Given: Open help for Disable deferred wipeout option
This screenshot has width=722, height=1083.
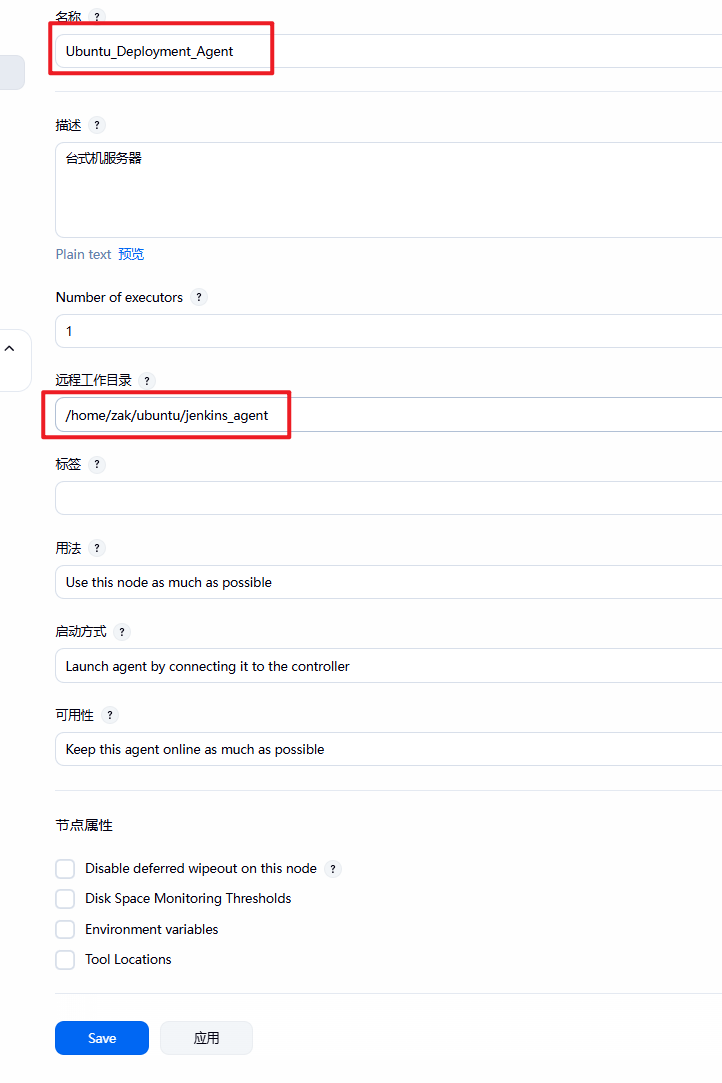Looking at the screenshot, I should [333, 869].
